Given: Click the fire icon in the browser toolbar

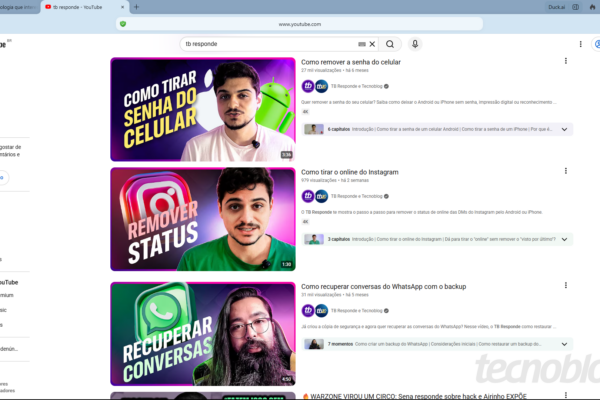Looking at the screenshot, I should (x=592, y=7).
